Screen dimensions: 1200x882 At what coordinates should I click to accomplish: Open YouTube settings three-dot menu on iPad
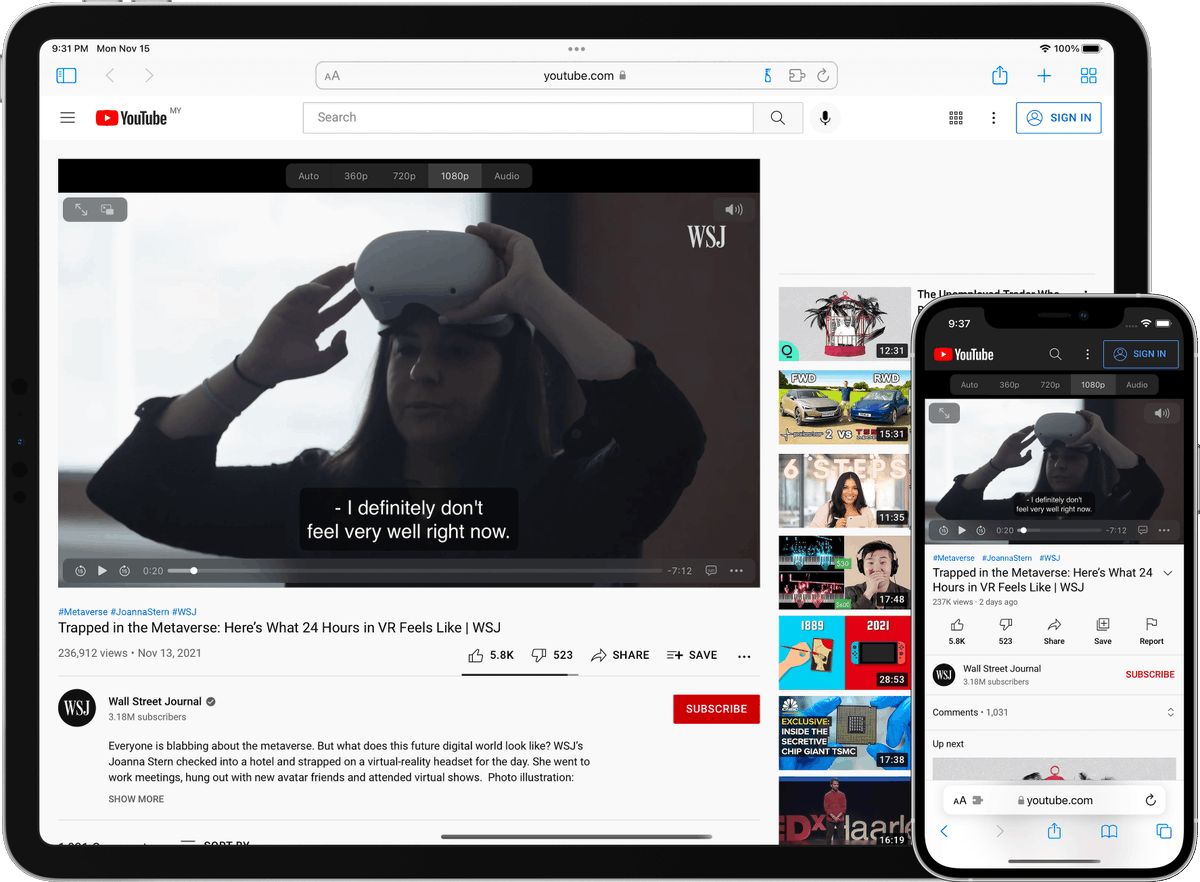(993, 117)
